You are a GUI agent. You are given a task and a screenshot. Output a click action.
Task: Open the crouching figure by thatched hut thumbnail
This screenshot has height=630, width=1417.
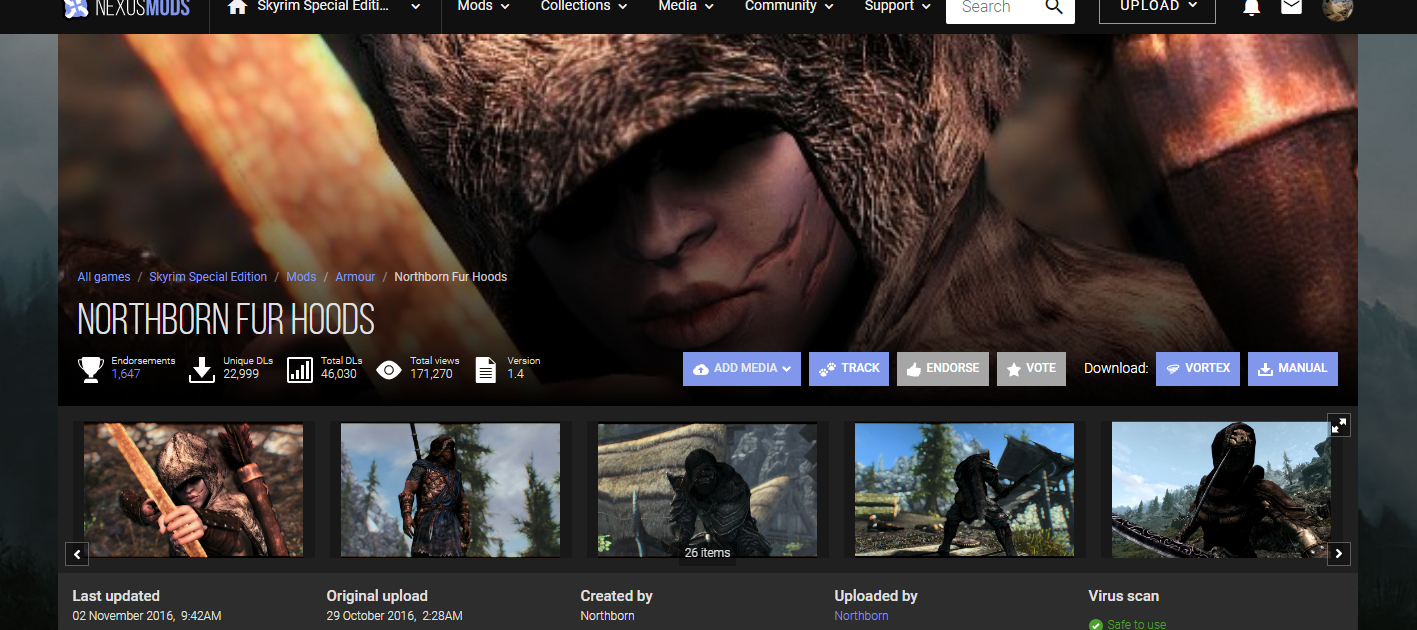click(707, 490)
